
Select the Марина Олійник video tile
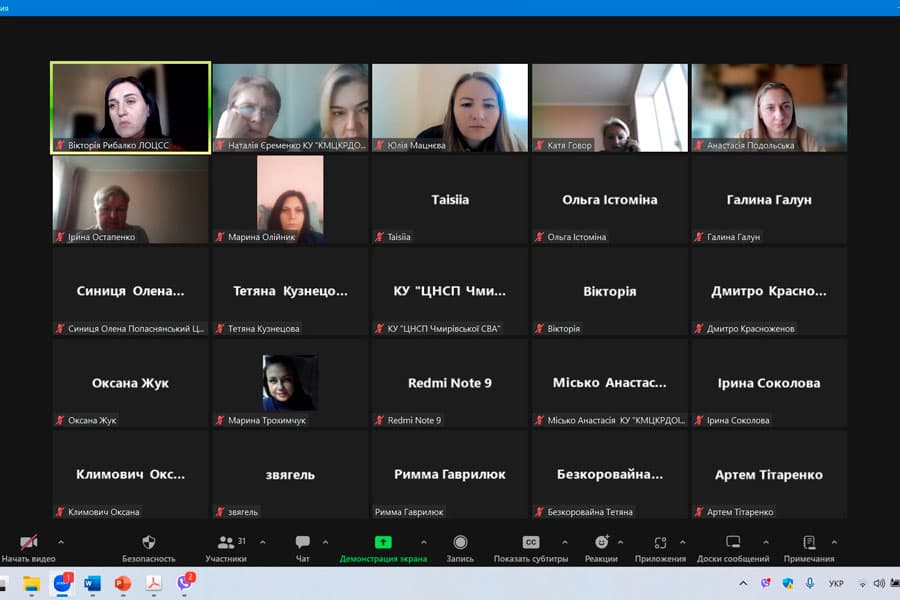pyautogui.click(x=290, y=200)
